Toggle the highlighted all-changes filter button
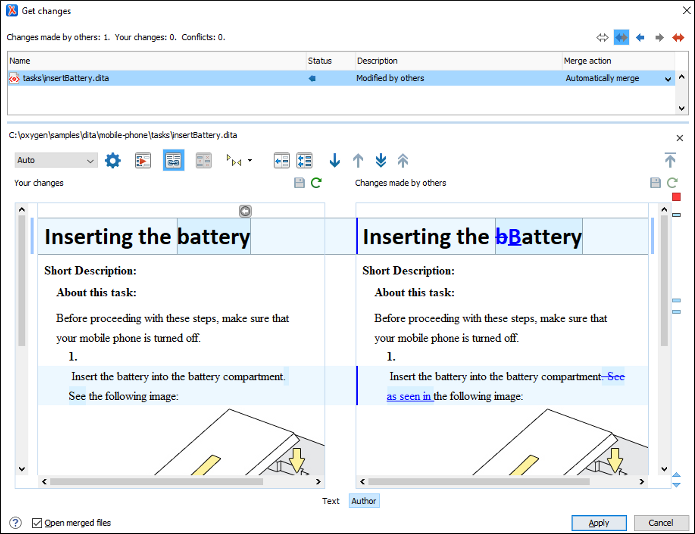 click(x=621, y=37)
